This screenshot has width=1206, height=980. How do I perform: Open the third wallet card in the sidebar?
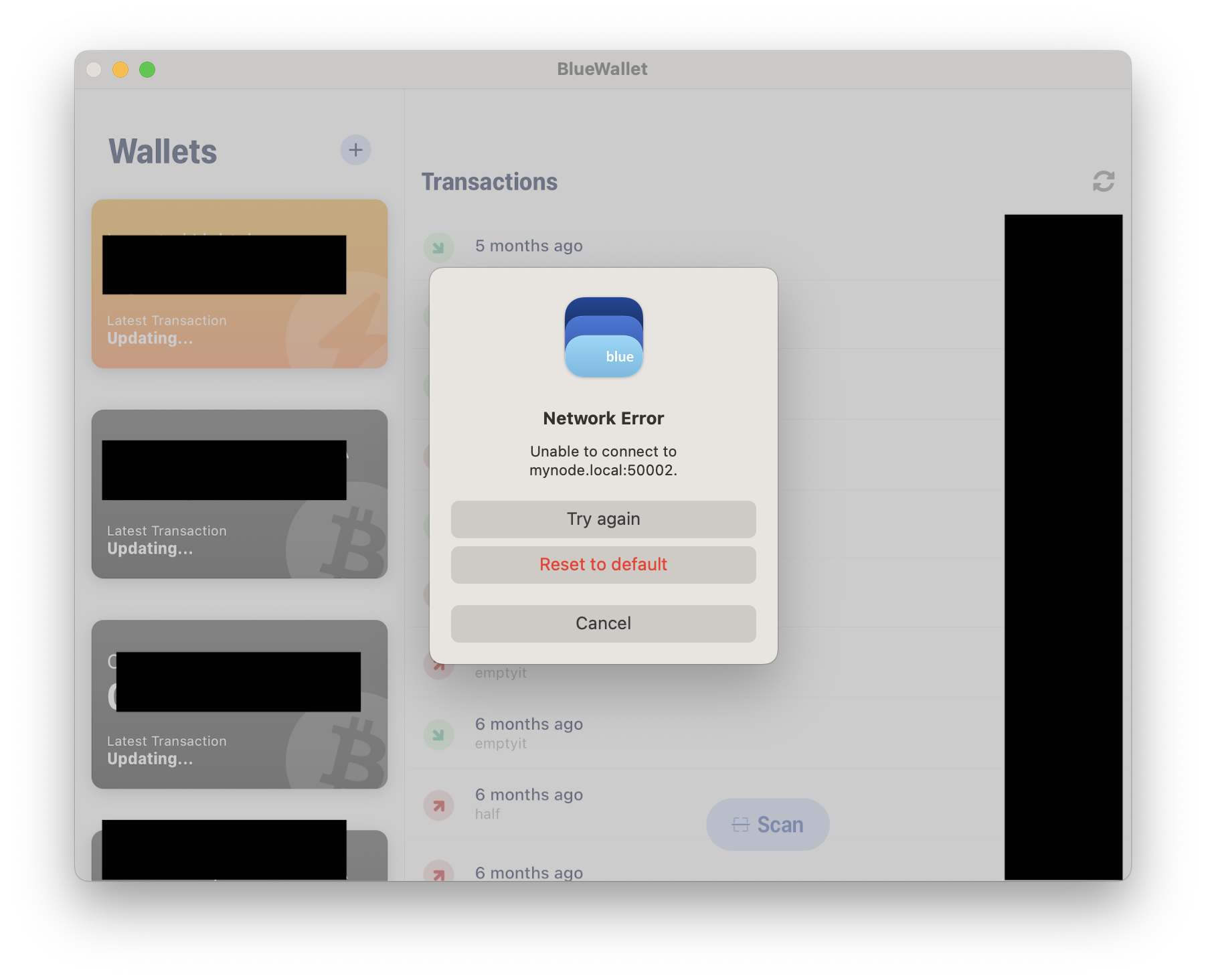[239, 704]
